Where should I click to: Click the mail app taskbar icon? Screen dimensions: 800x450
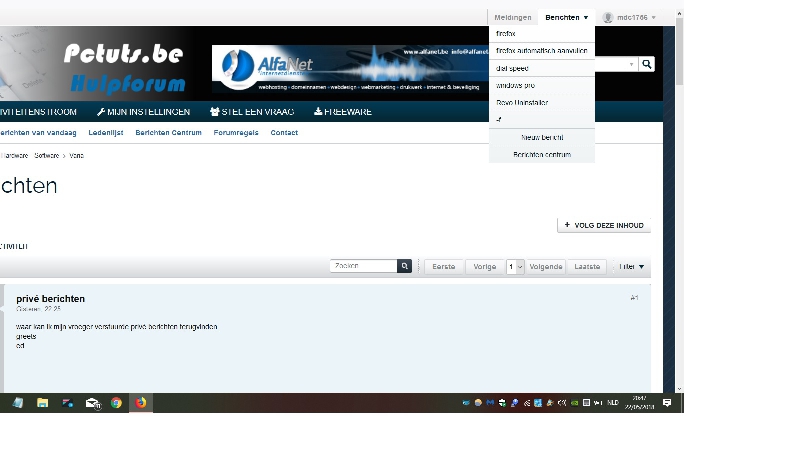pyautogui.click(x=92, y=403)
